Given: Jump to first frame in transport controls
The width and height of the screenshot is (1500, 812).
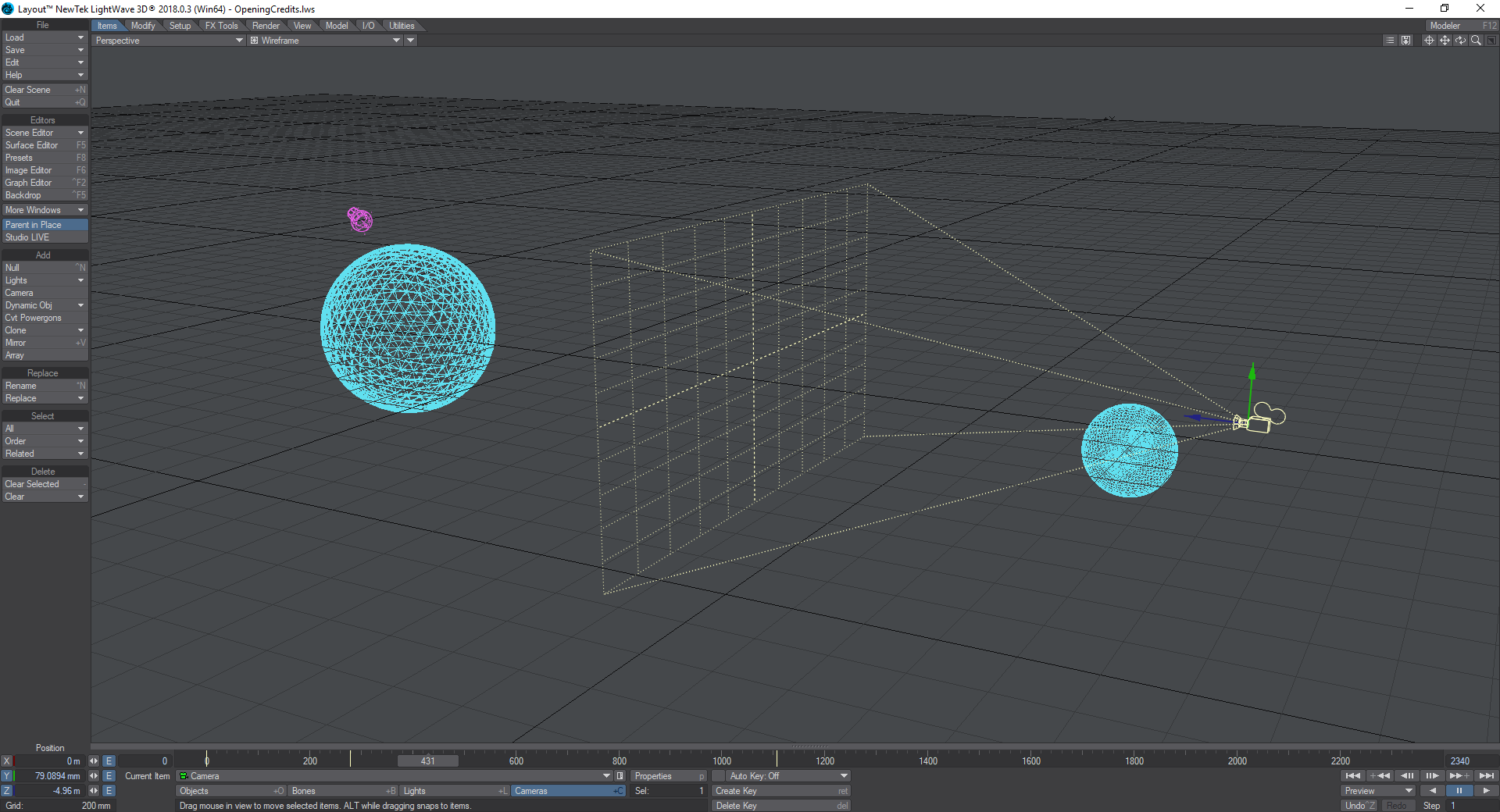Looking at the screenshot, I should pos(1352,776).
